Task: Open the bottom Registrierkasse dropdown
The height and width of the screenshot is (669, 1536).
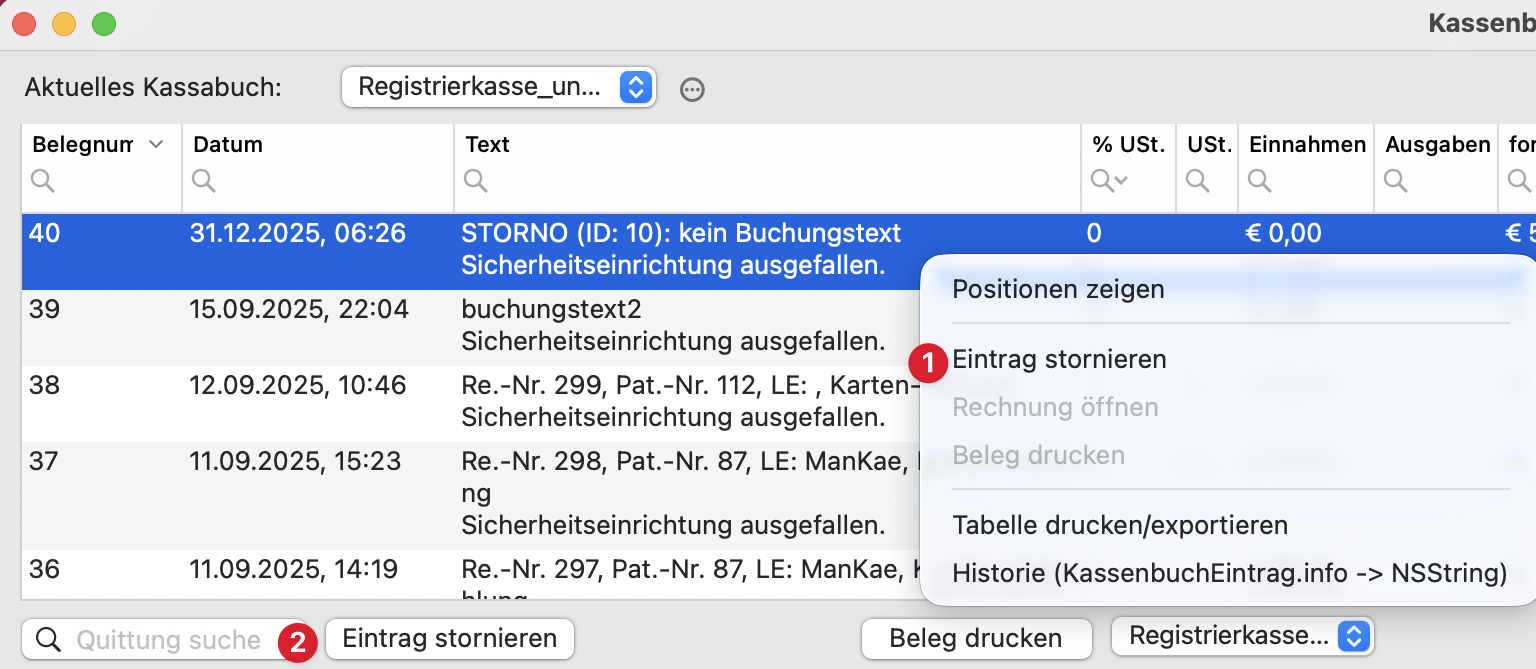Action: coord(1242,636)
